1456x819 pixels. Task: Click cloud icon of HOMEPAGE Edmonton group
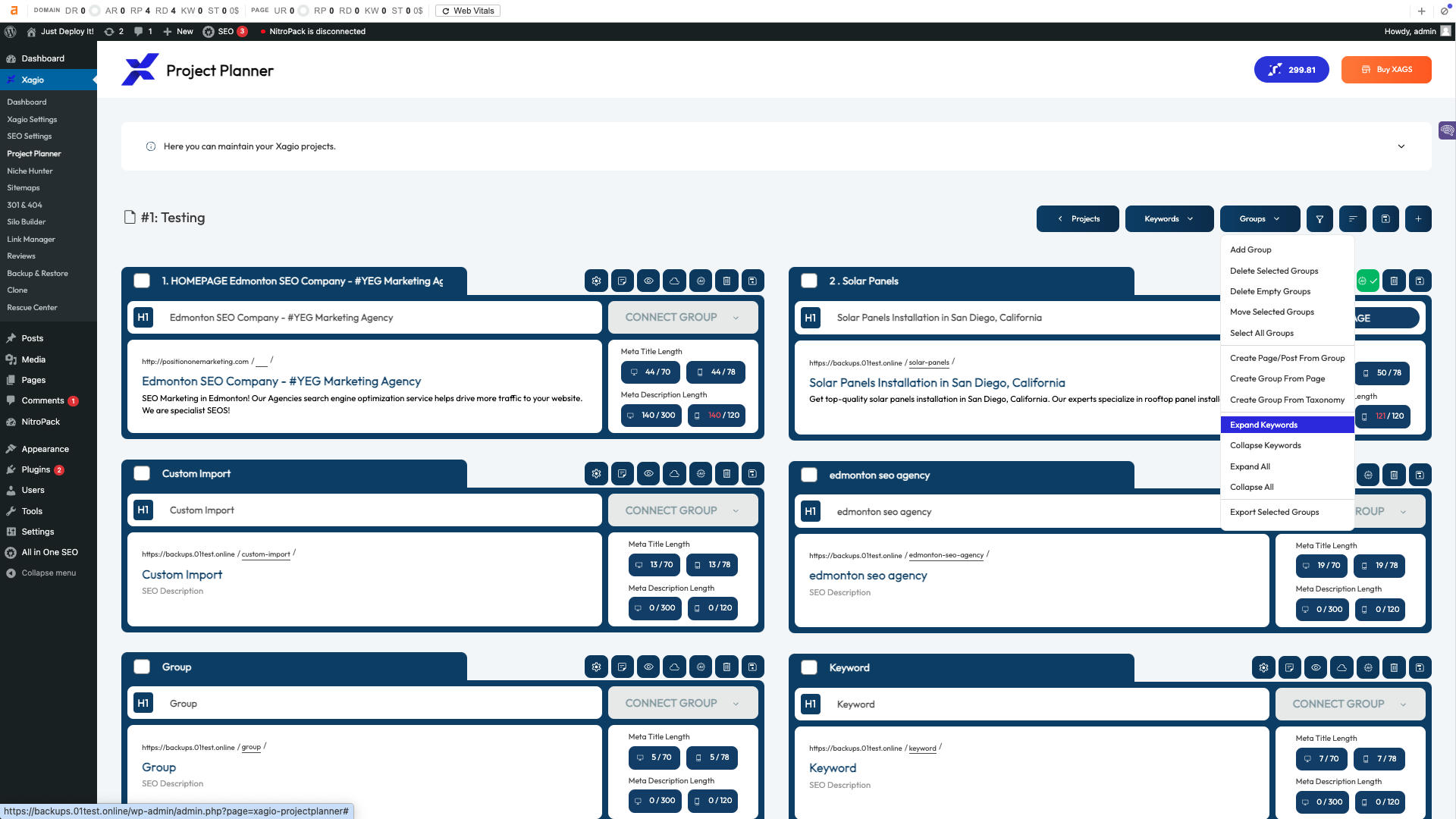tap(674, 281)
